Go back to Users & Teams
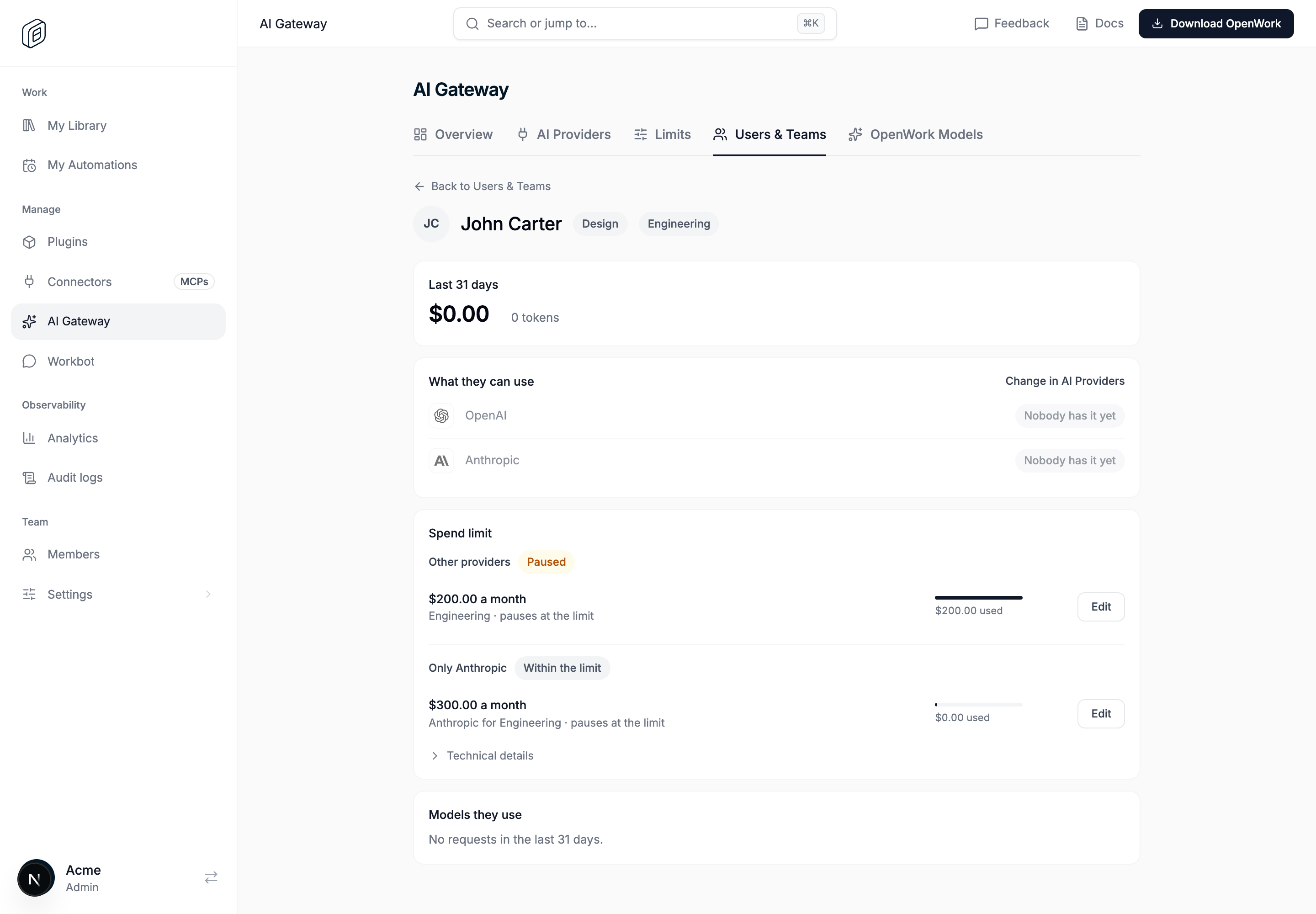The height and width of the screenshot is (914, 1316). [x=482, y=187]
